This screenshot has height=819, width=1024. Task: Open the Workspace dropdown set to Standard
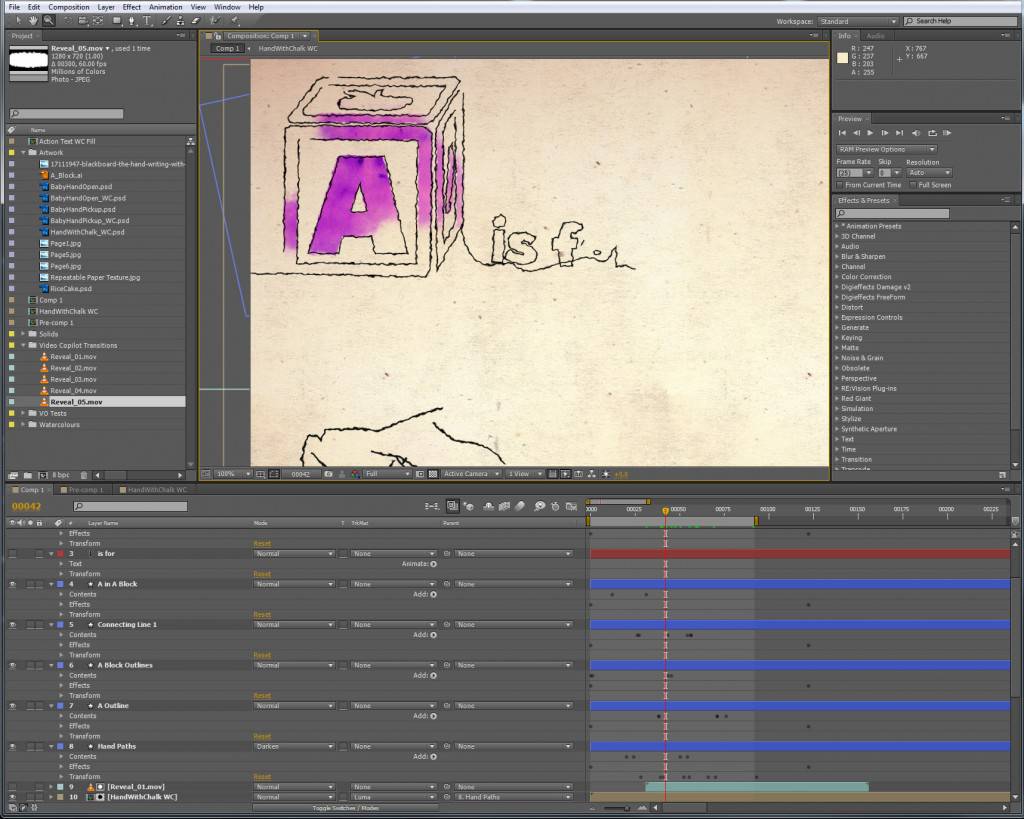coord(856,20)
